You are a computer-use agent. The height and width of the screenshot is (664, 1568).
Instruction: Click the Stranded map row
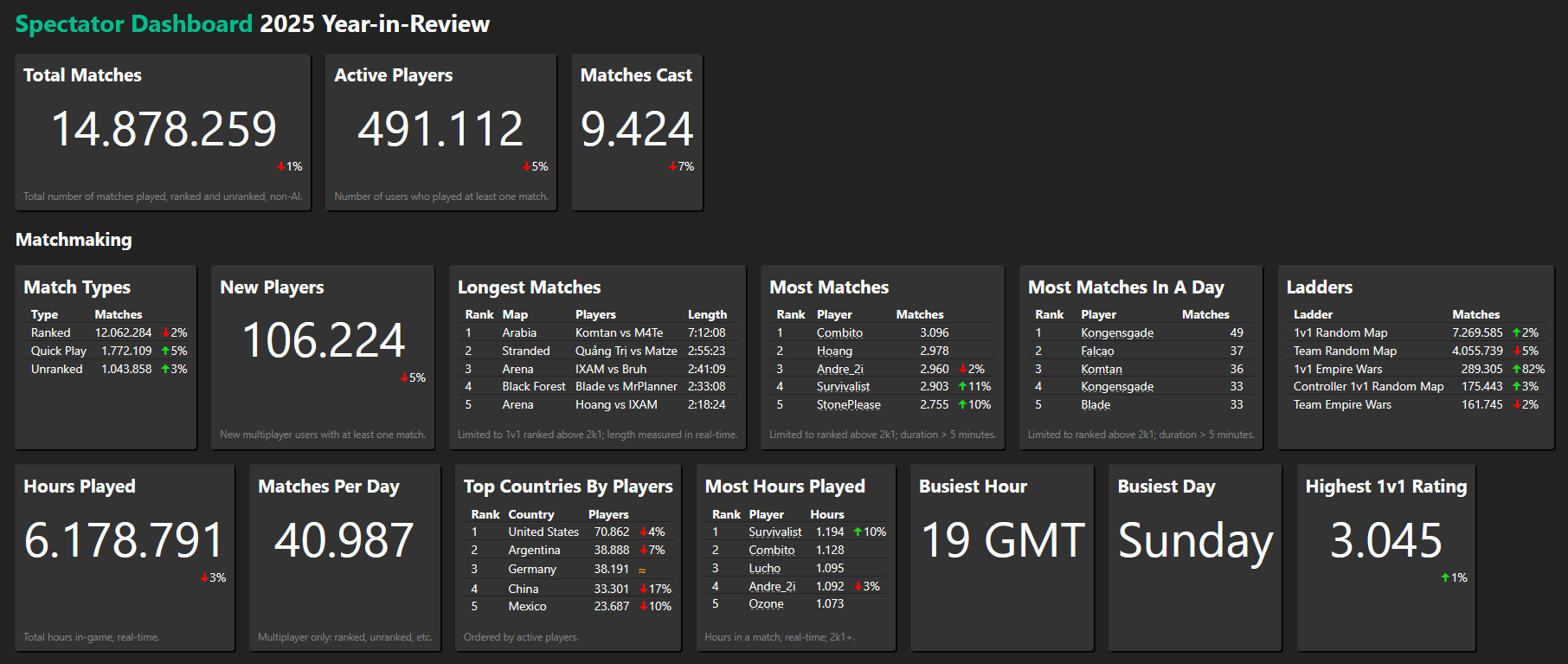click(597, 351)
